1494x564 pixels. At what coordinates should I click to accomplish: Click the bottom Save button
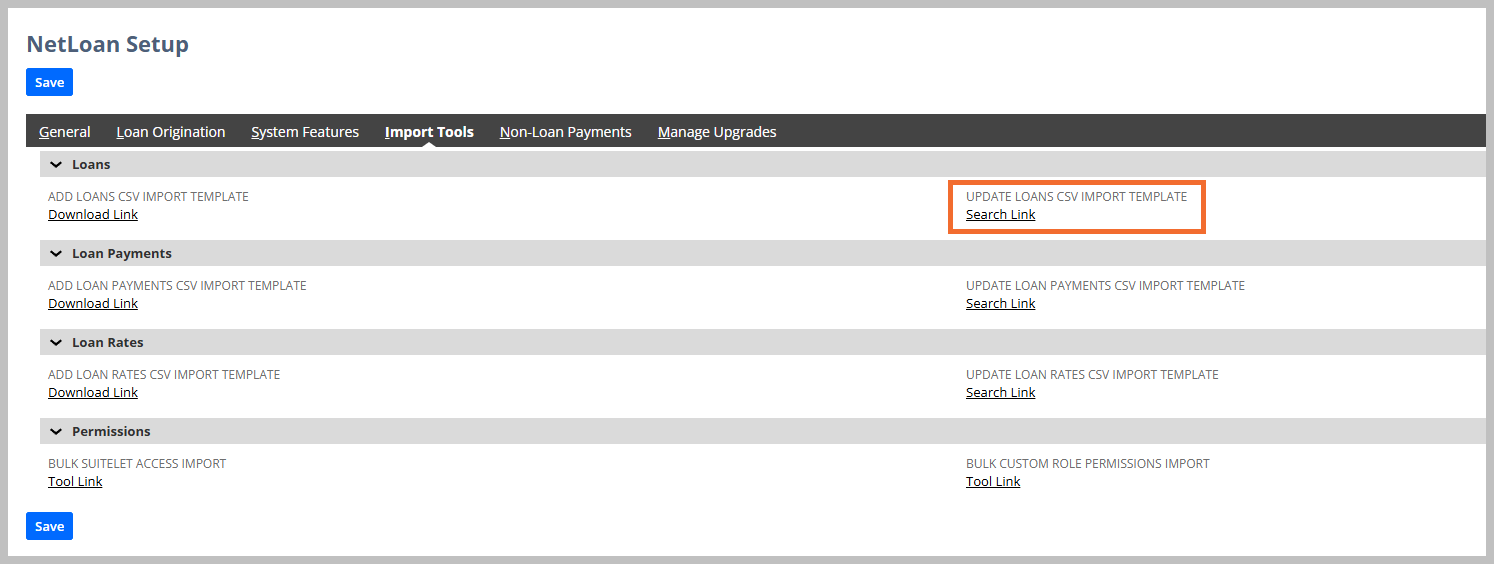click(x=49, y=526)
